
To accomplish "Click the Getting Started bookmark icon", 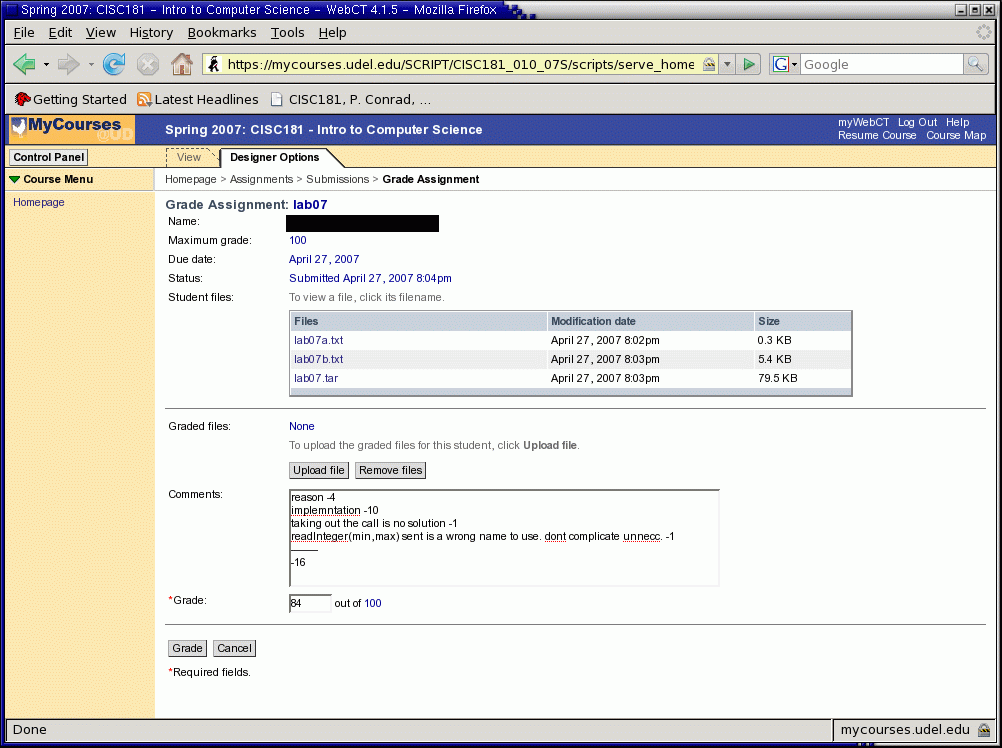I will [x=22, y=100].
